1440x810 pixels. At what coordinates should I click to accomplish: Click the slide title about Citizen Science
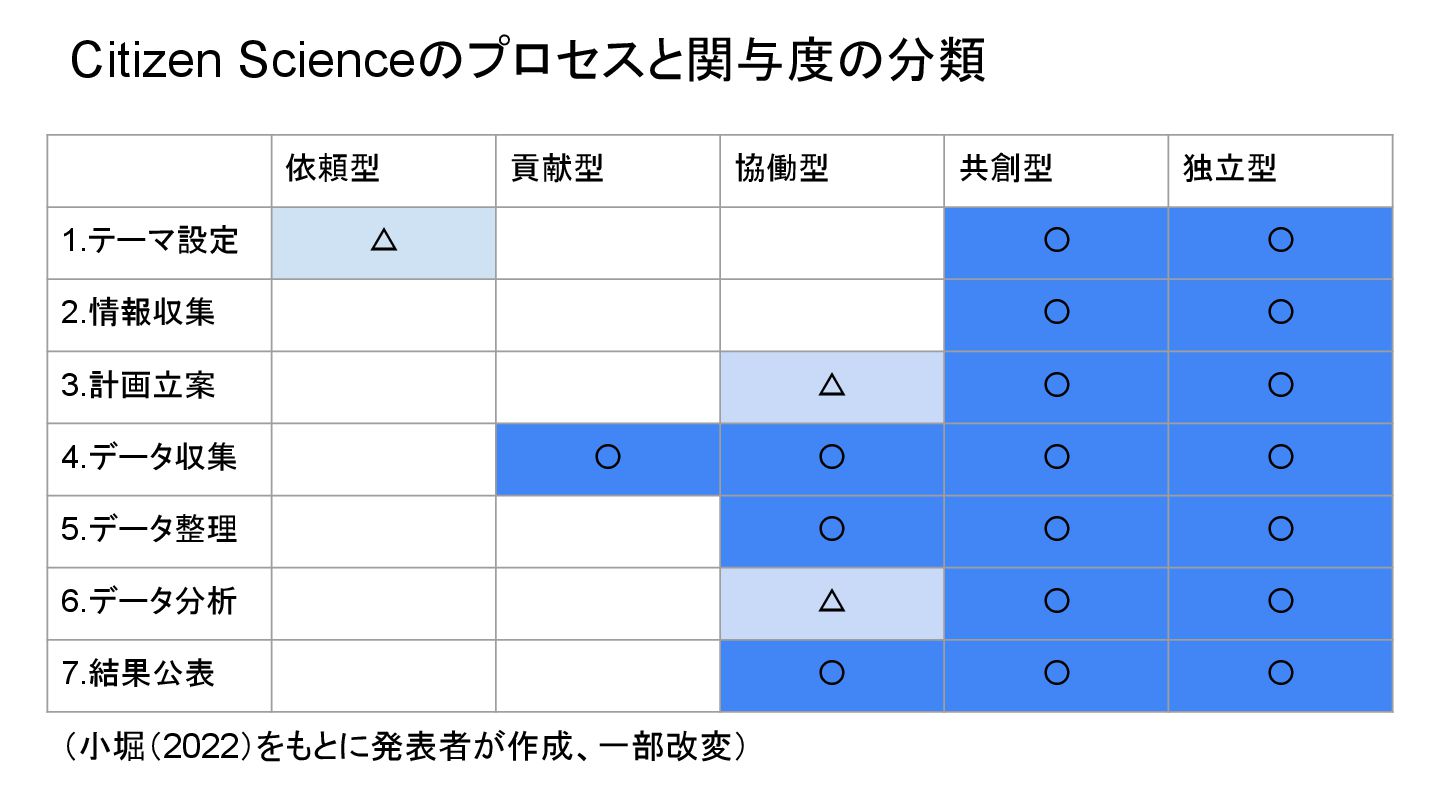[x=529, y=63]
